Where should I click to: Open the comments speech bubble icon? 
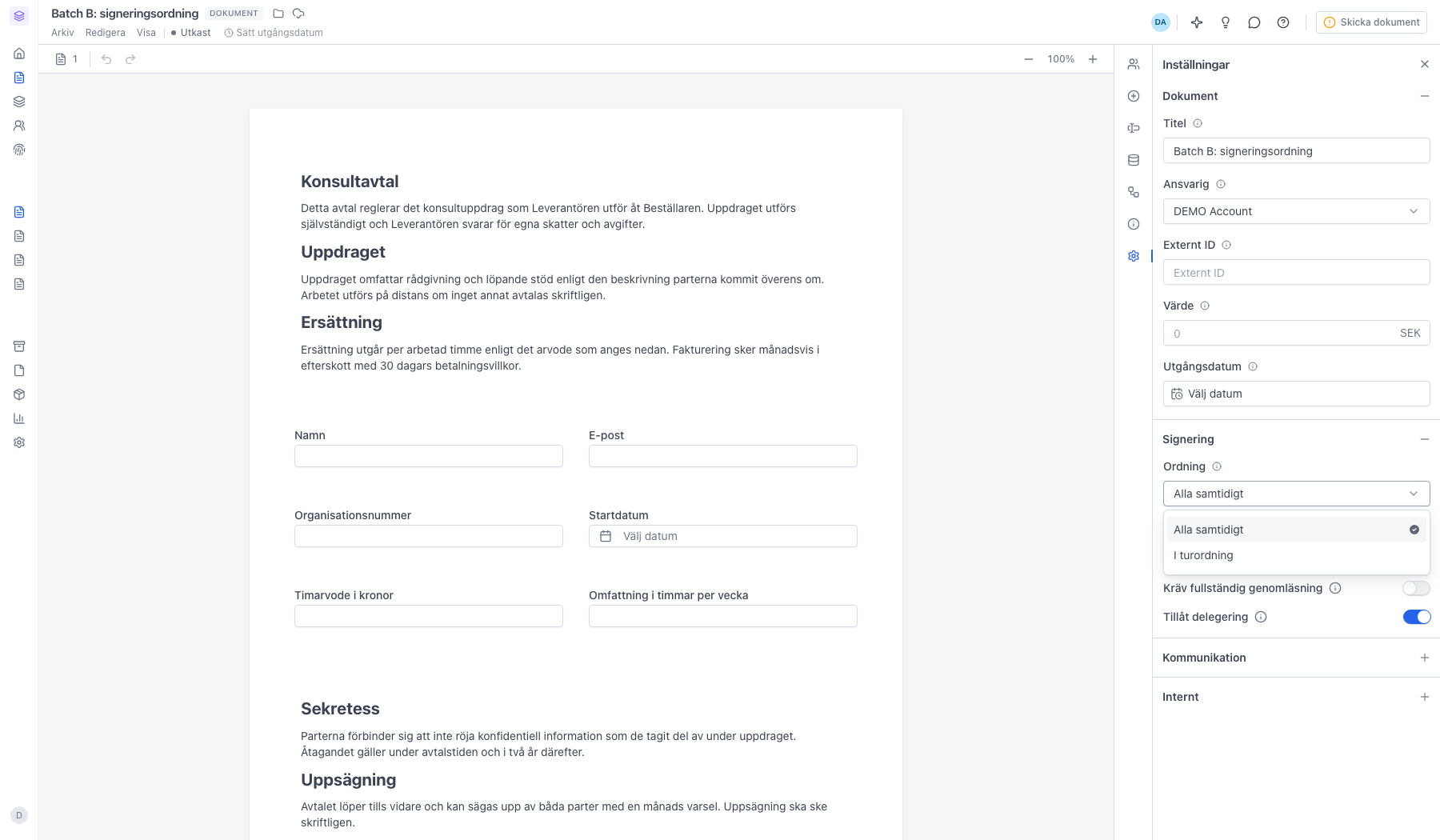point(1254,22)
